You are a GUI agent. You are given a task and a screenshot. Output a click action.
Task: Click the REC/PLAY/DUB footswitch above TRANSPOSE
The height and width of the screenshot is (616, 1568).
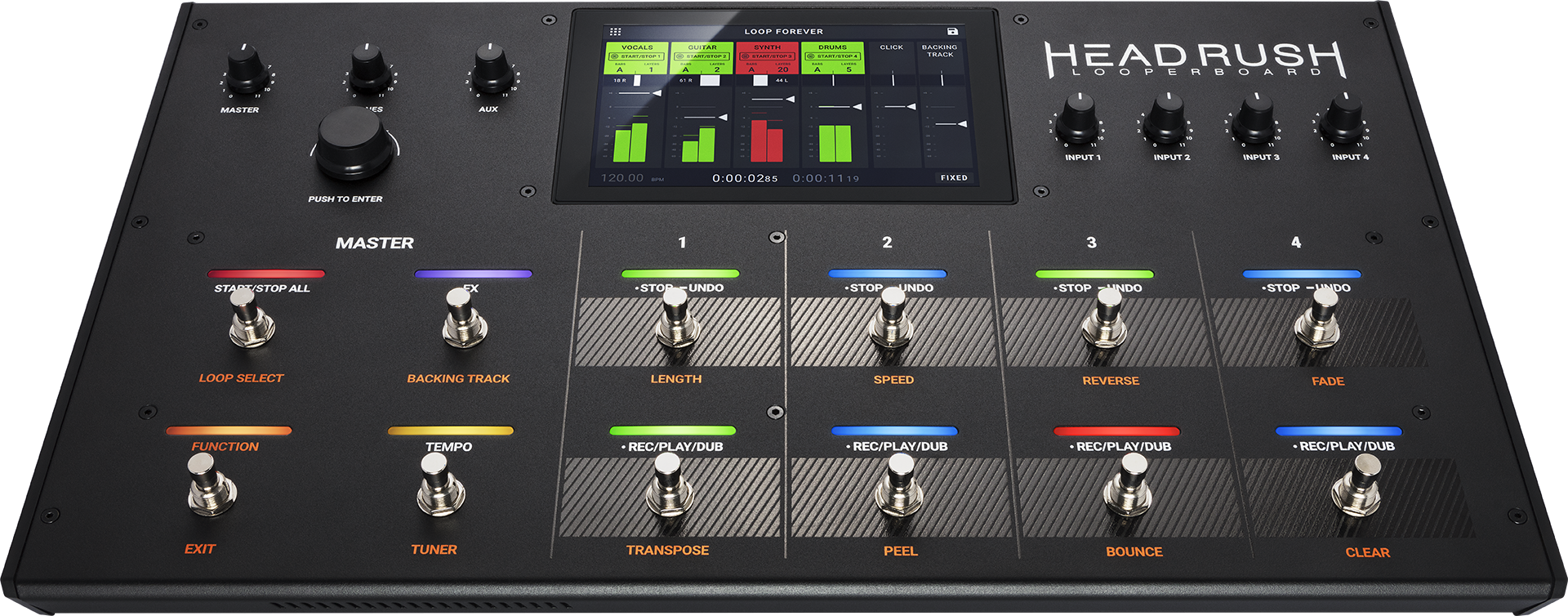click(670, 485)
